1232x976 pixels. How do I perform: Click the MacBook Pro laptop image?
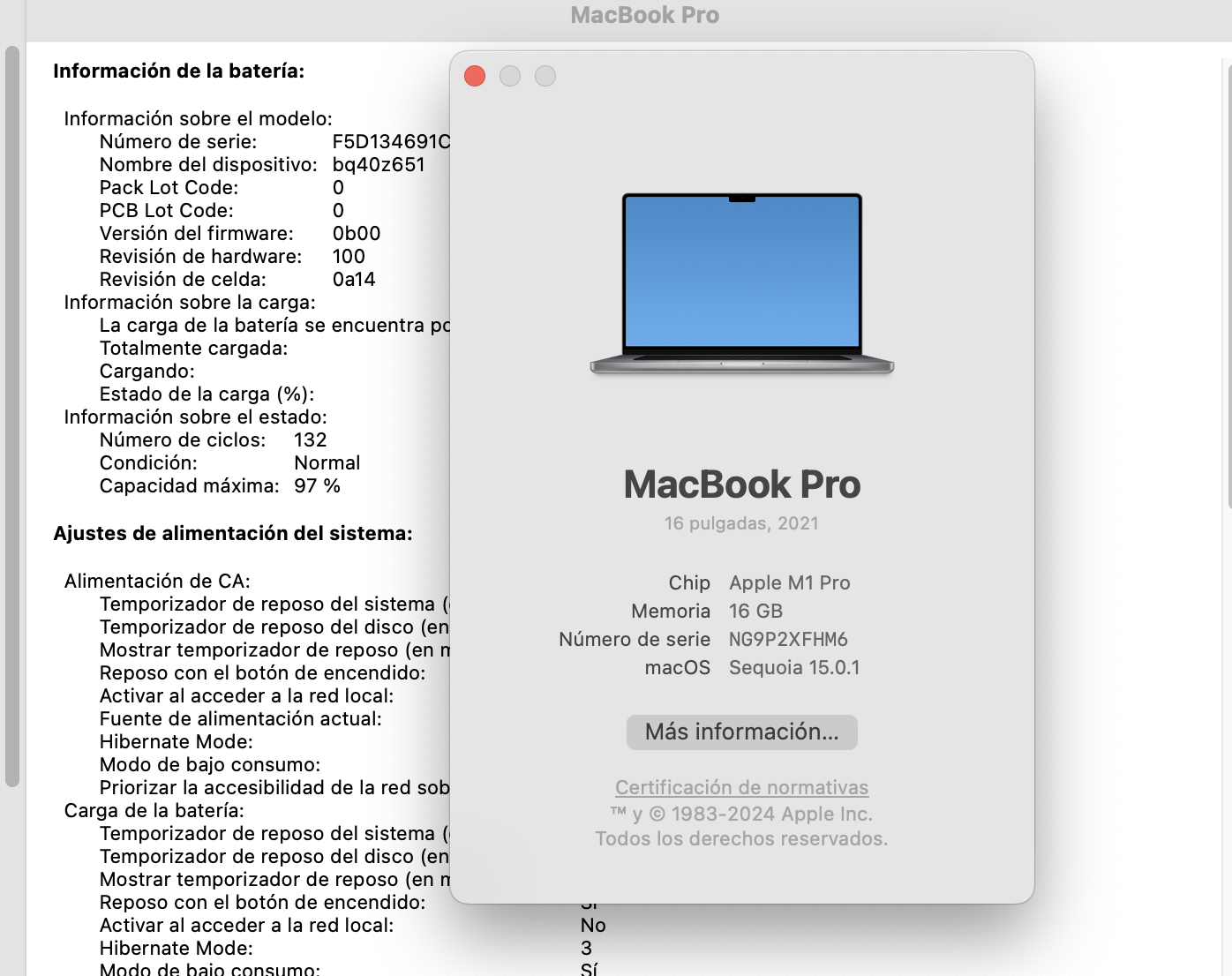tap(742, 283)
